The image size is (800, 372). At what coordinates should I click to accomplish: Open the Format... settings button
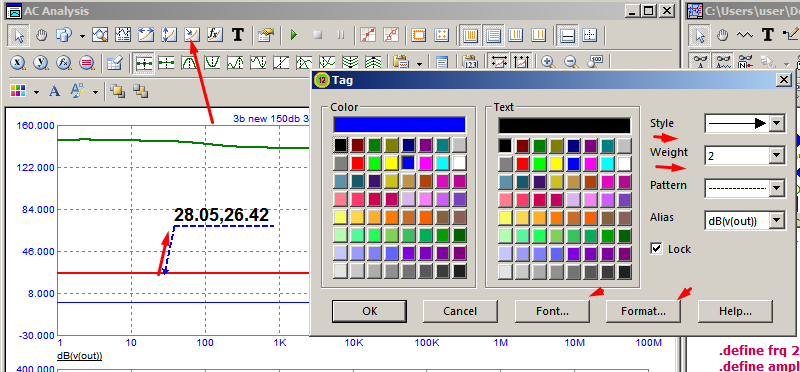[x=643, y=311]
